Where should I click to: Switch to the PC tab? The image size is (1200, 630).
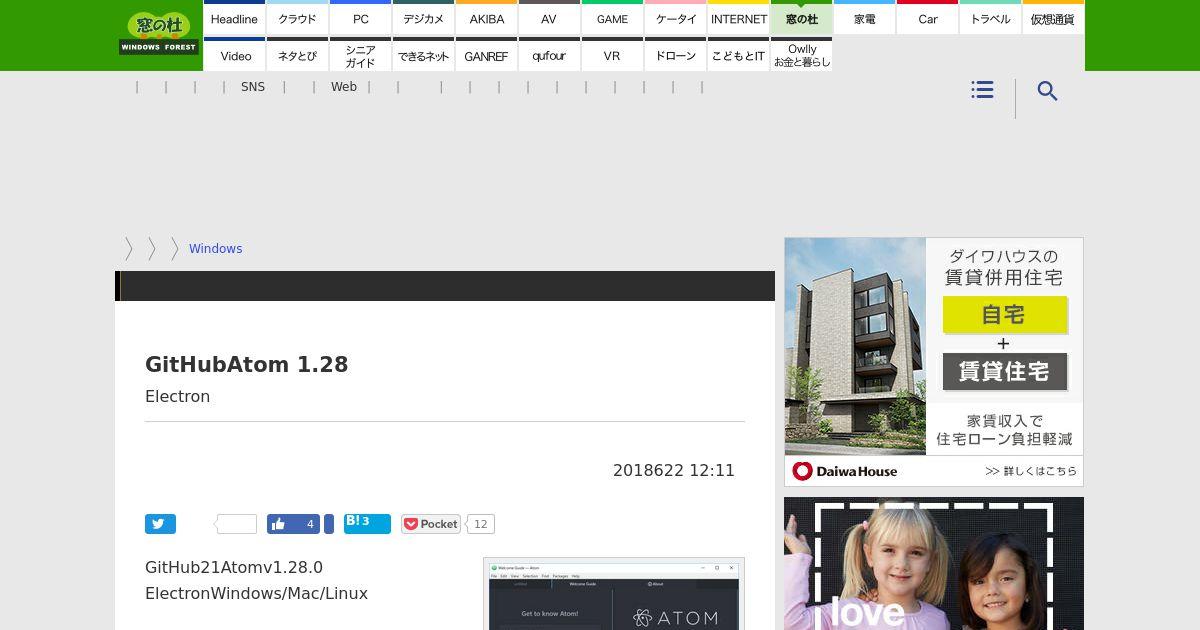point(360,19)
